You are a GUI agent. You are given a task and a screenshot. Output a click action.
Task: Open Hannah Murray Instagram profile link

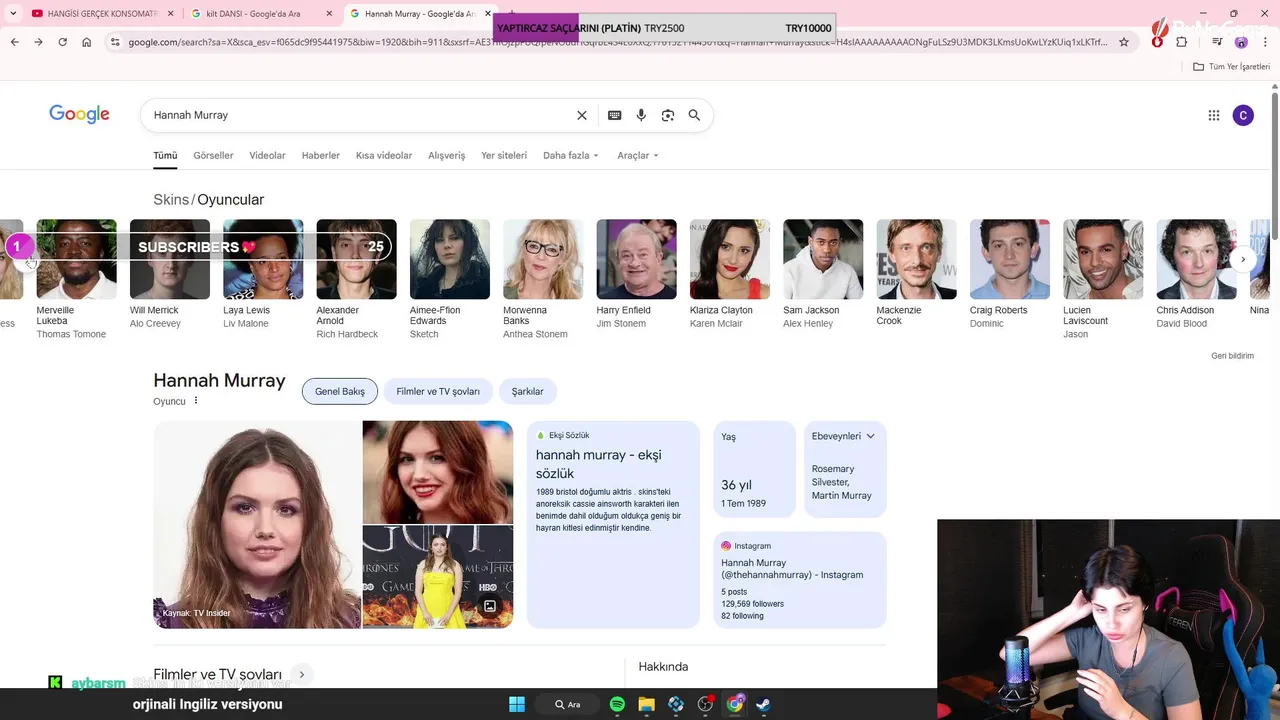(792, 569)
